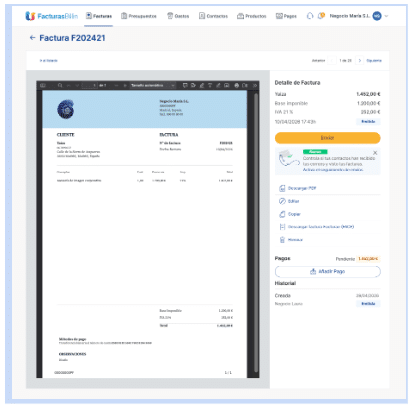Open the Contactos section
Viewport: 411px width, 411px height.
coord(213,16)
